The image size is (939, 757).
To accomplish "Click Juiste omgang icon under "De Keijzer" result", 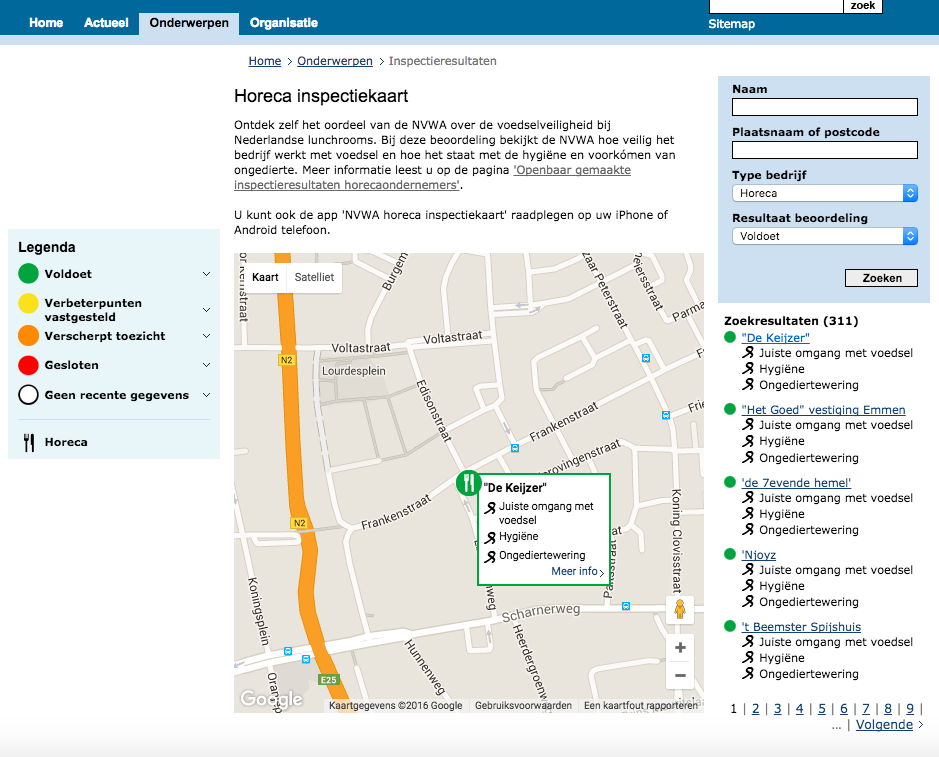I will point(748,353).
